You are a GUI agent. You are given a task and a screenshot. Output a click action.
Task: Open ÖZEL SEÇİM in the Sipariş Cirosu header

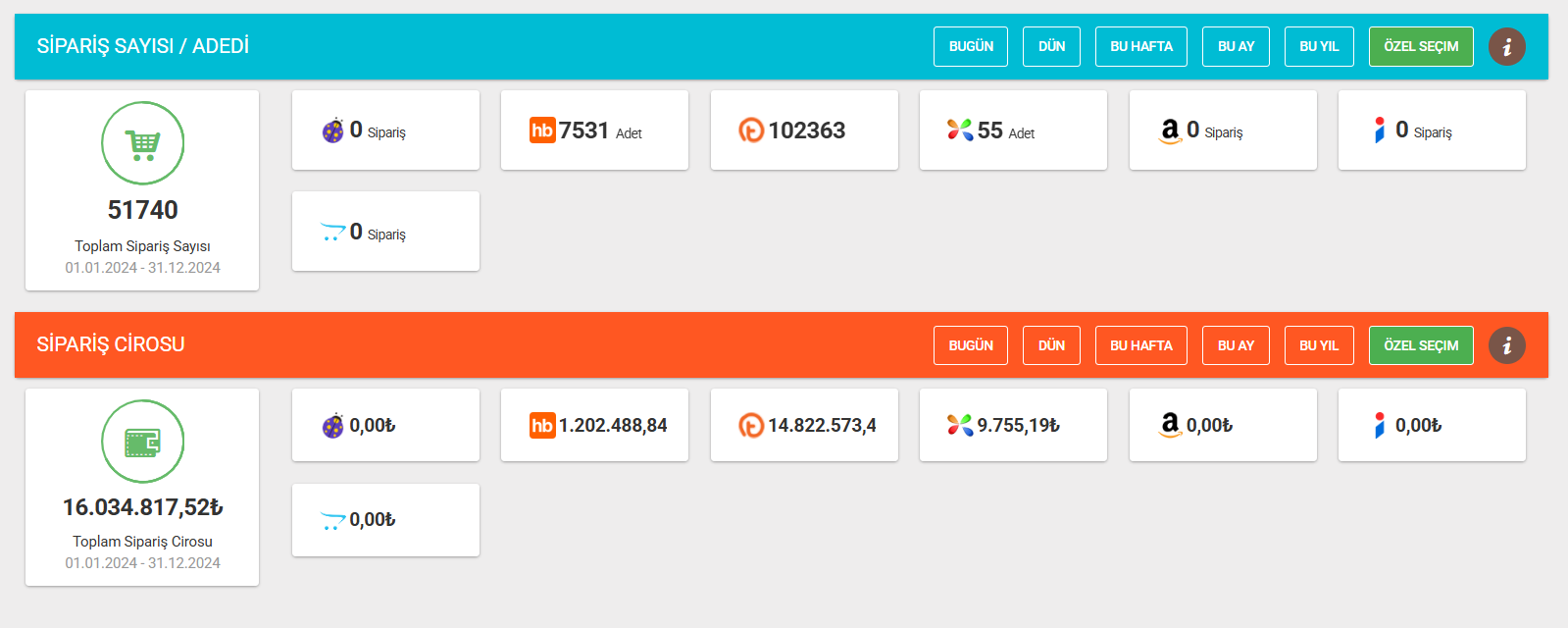(x=1421, y=345)
